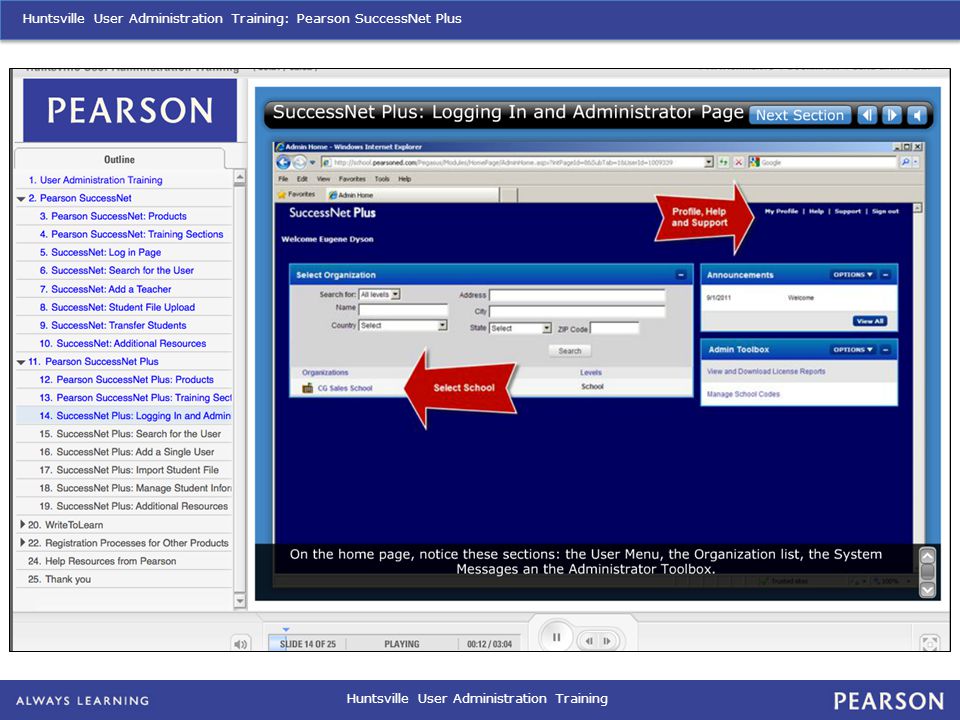Open 5. SuccessNet: Log in Page
960x720 pixels.
[100, 252]
